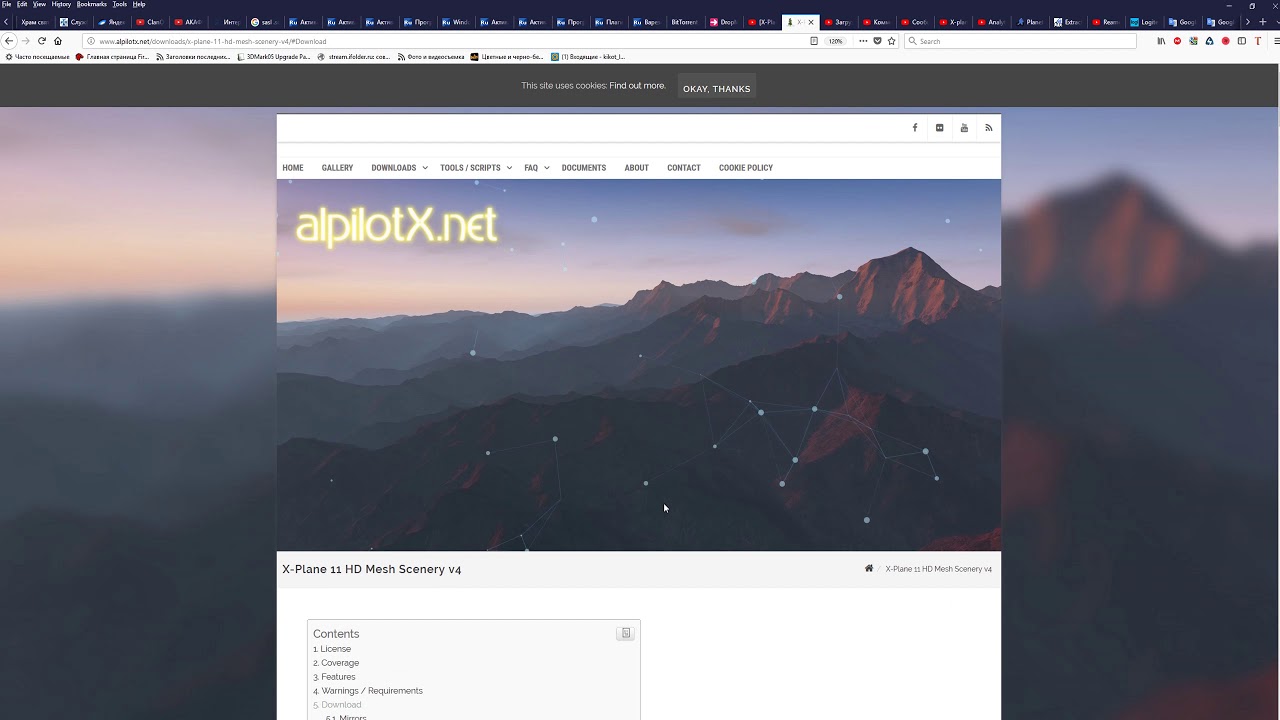The width and height of the screenshot is (1280, 720).
Task: Show the sidebars toolbar icon
Action: [x=1242, y=41]
